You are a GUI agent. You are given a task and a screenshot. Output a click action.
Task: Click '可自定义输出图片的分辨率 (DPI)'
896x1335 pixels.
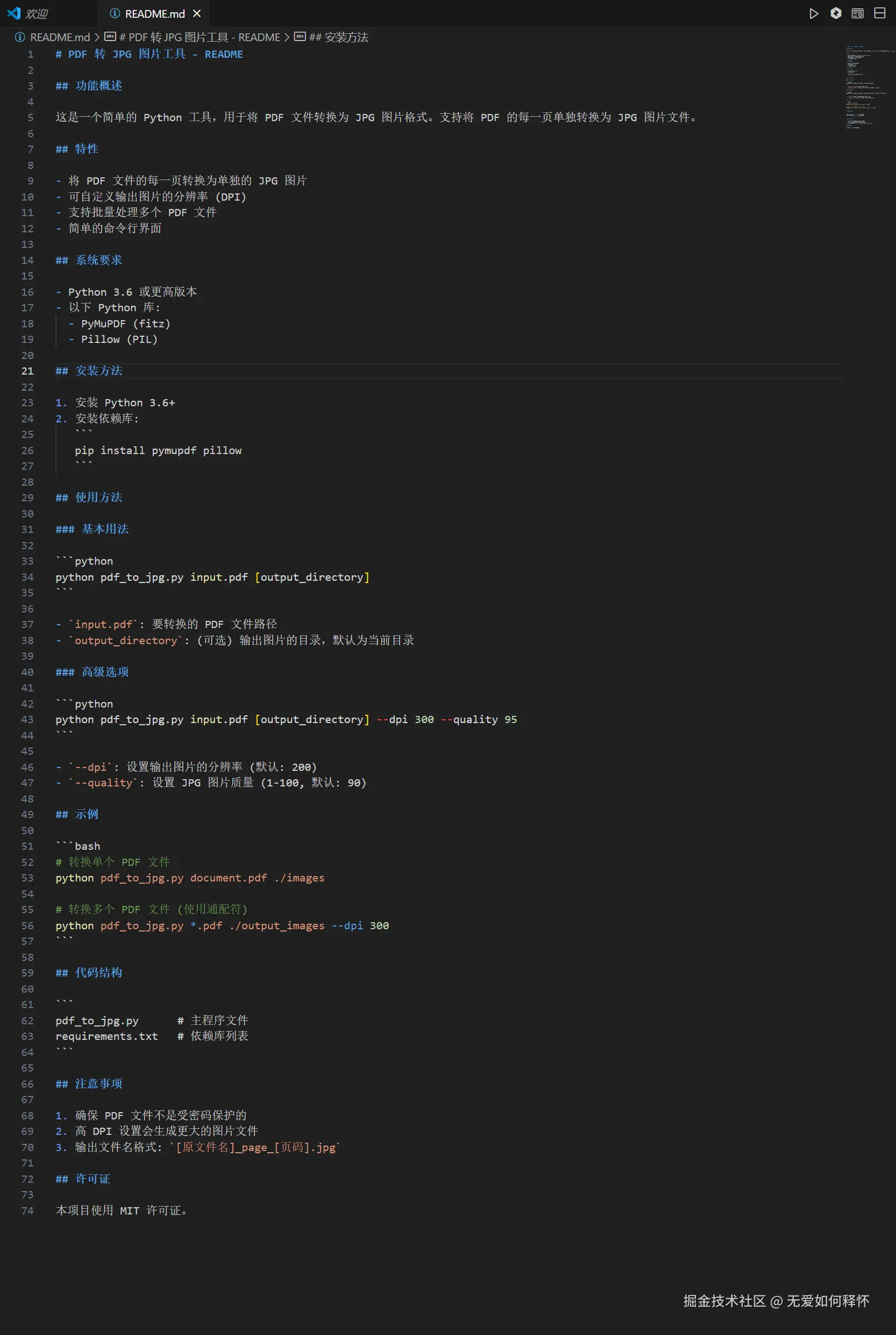pos(157,197)
